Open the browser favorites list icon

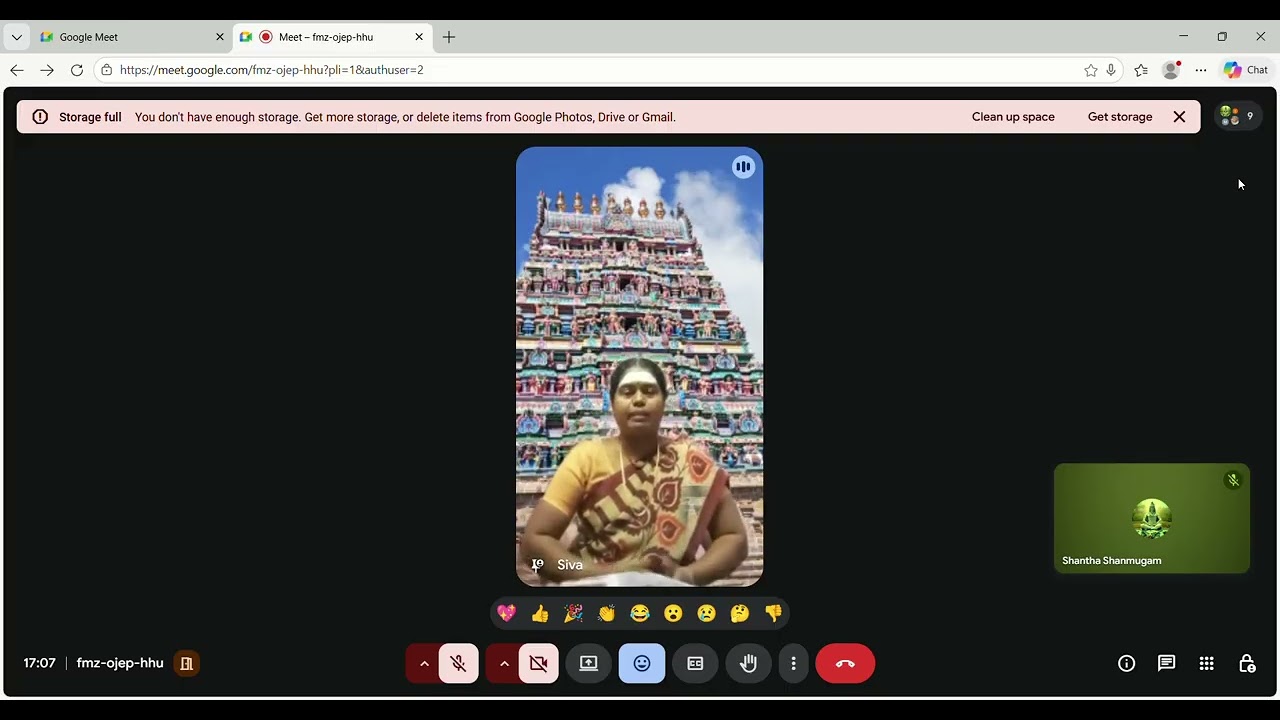click(x=1141, y=70)
